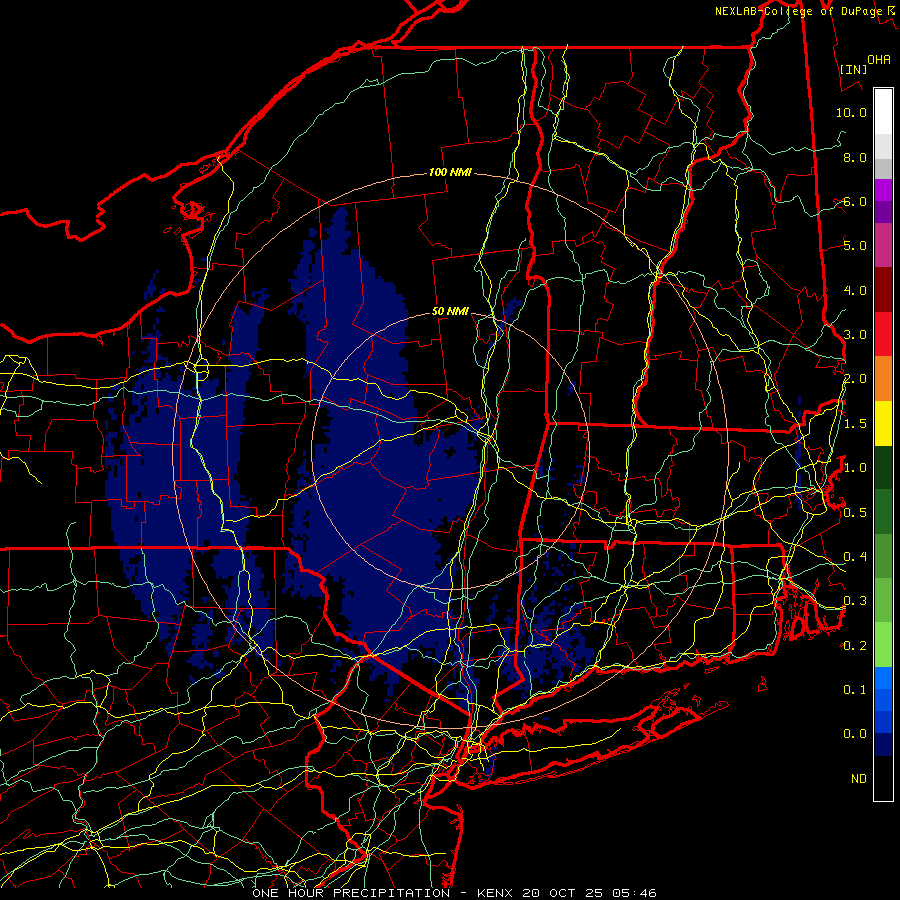Image resolution: width=900 pixels, height=900 pixels.
Task: Click the NEXLAB-College of DuPage label
Action: (x=798, y=11)
